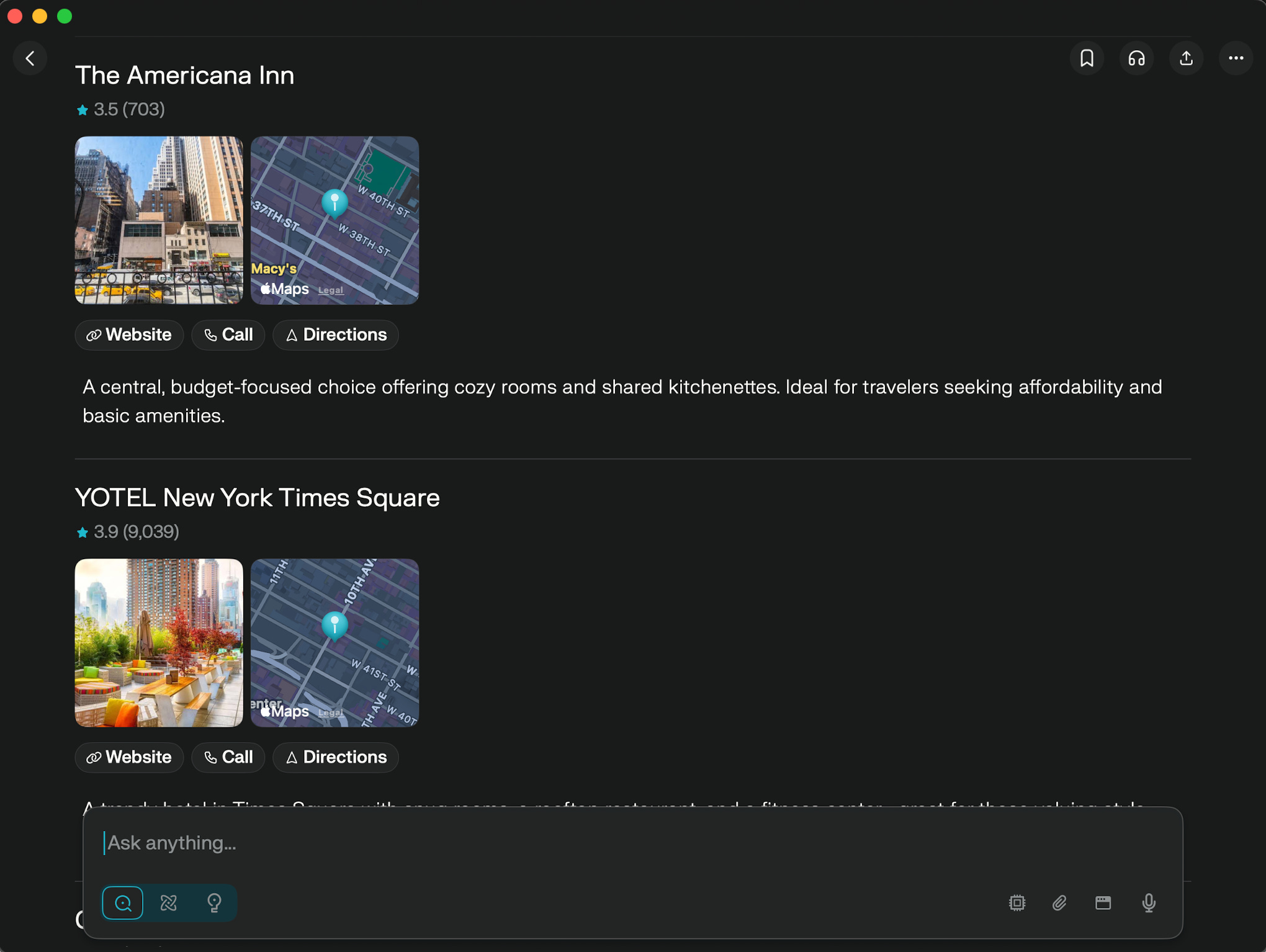The height and width of the screenshot is (952, 1266).
Task: Get Directions to The Americana Inn
Action: coord(336,335)
